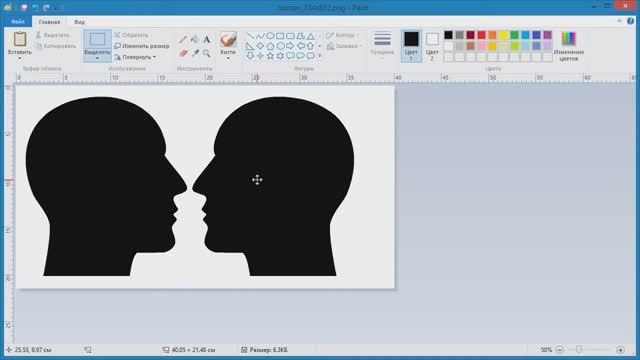Select the Pencil tool
This screenshot has width=640, height=360.
[x=182, y=40]
